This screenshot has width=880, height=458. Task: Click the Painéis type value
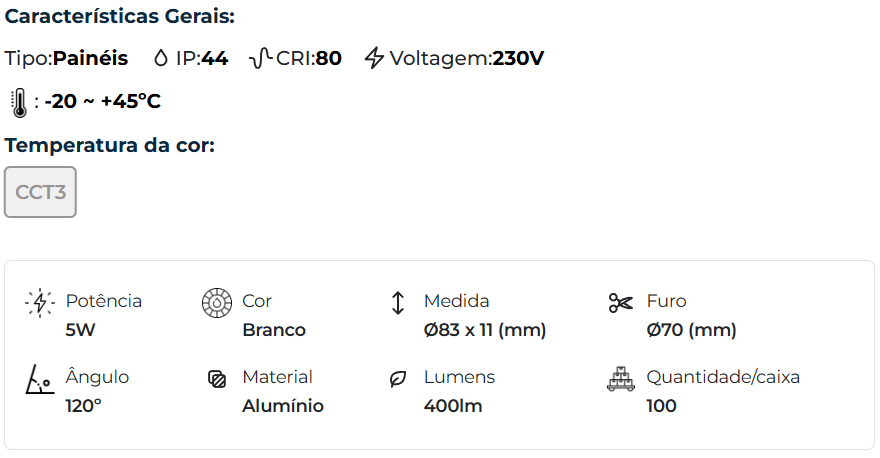pyautogui.click(x=90, y=58)
